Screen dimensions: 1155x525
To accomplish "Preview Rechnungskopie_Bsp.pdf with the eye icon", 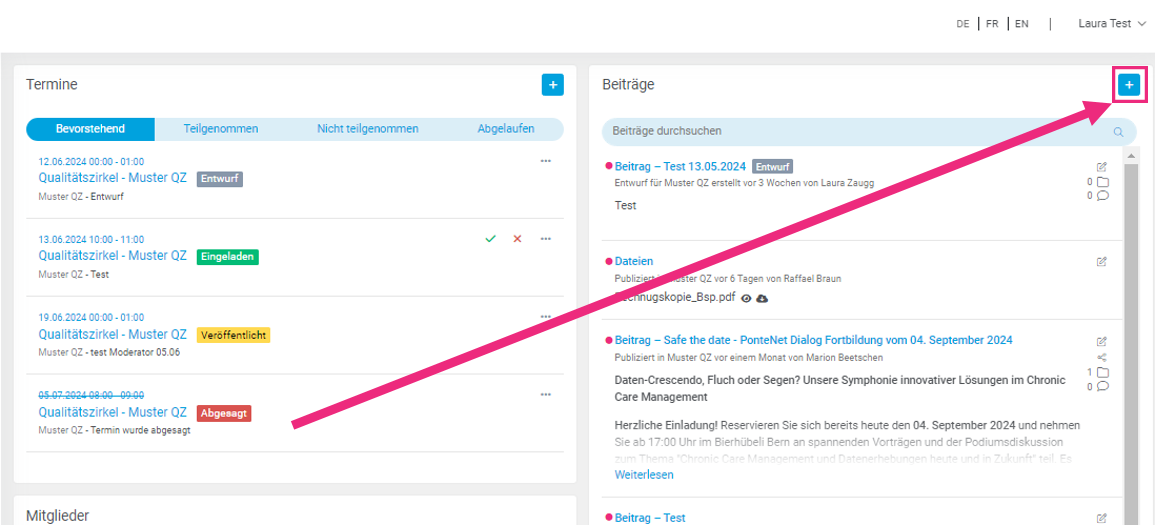I will (x=746, y=298).
